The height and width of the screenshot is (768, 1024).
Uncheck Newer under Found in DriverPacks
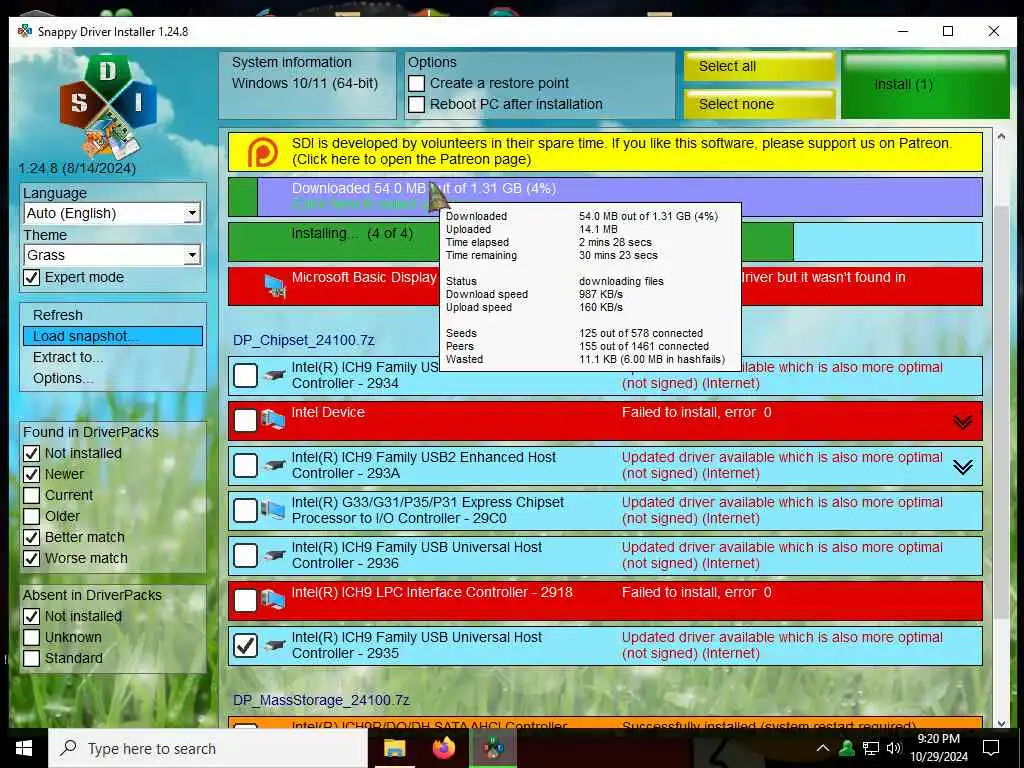pyautogui.click(x=31, y=474)
